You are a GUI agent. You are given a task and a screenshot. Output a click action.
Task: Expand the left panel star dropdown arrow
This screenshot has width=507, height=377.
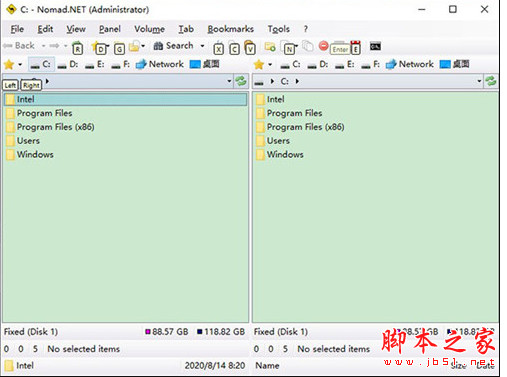(20, 64)
